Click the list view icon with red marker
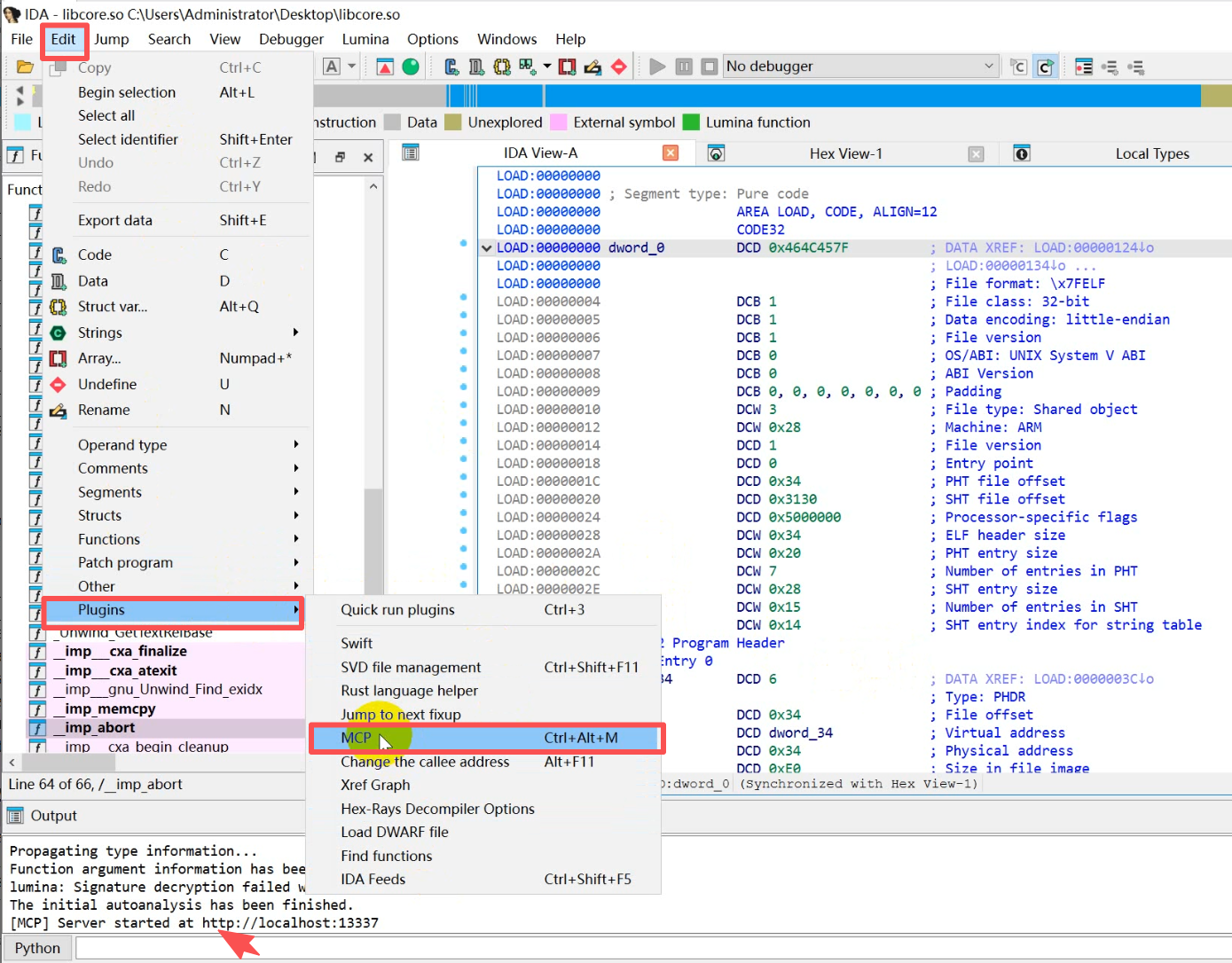Screen dimensions: 1232x963 [x=1084, y=67]
